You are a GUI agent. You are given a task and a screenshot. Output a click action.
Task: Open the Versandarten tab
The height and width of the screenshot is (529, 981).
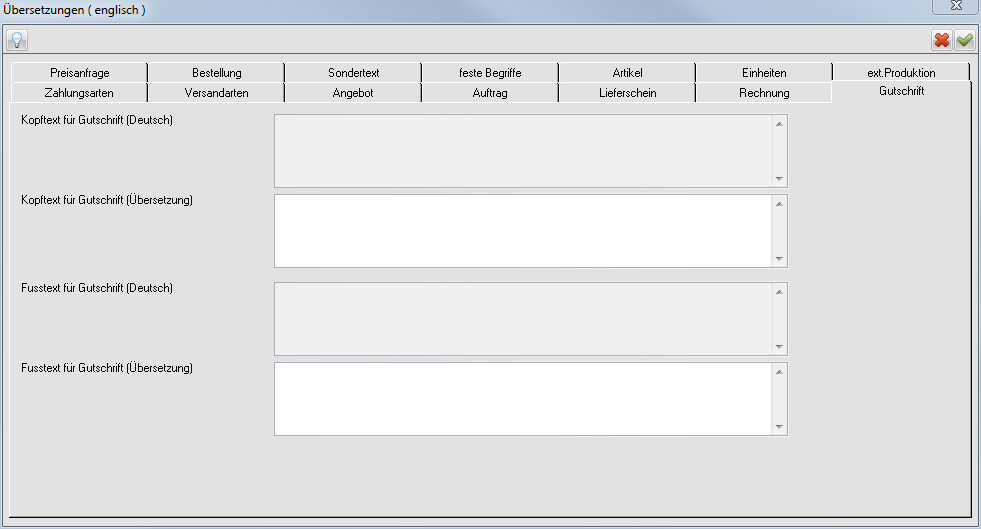[x=216, y=93]
